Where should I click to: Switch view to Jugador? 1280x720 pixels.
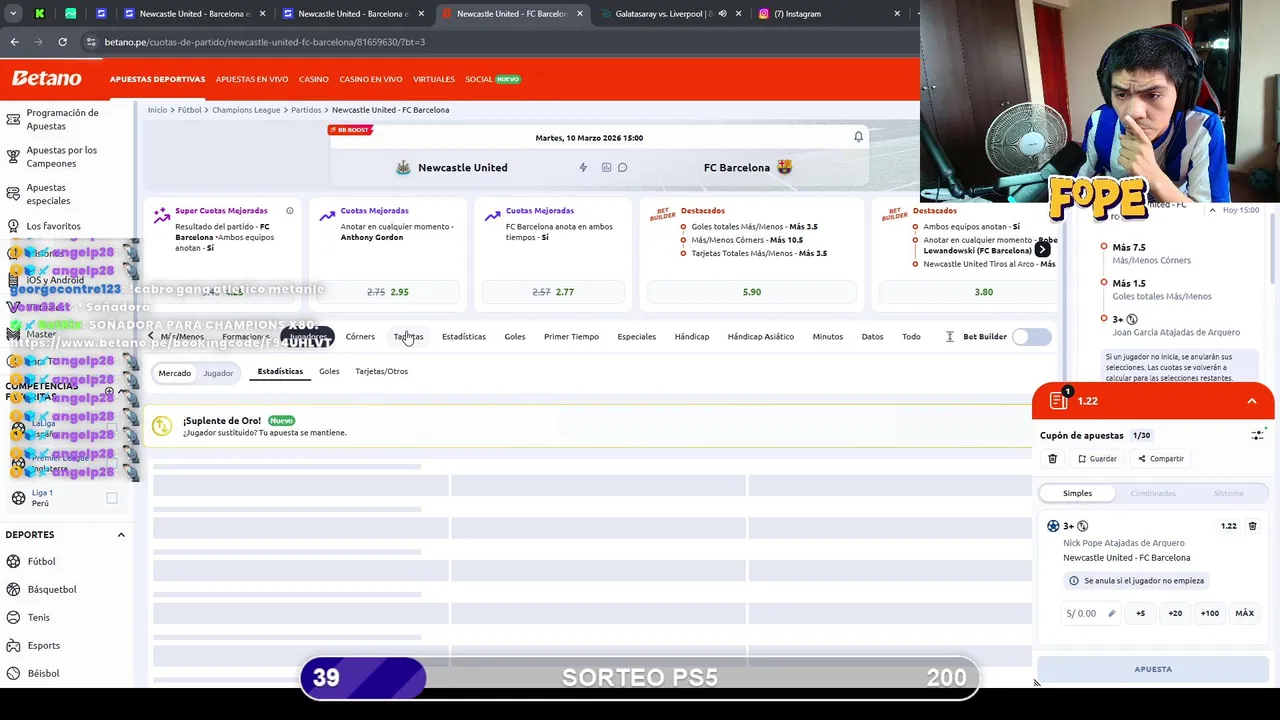(x=218, y=373)
